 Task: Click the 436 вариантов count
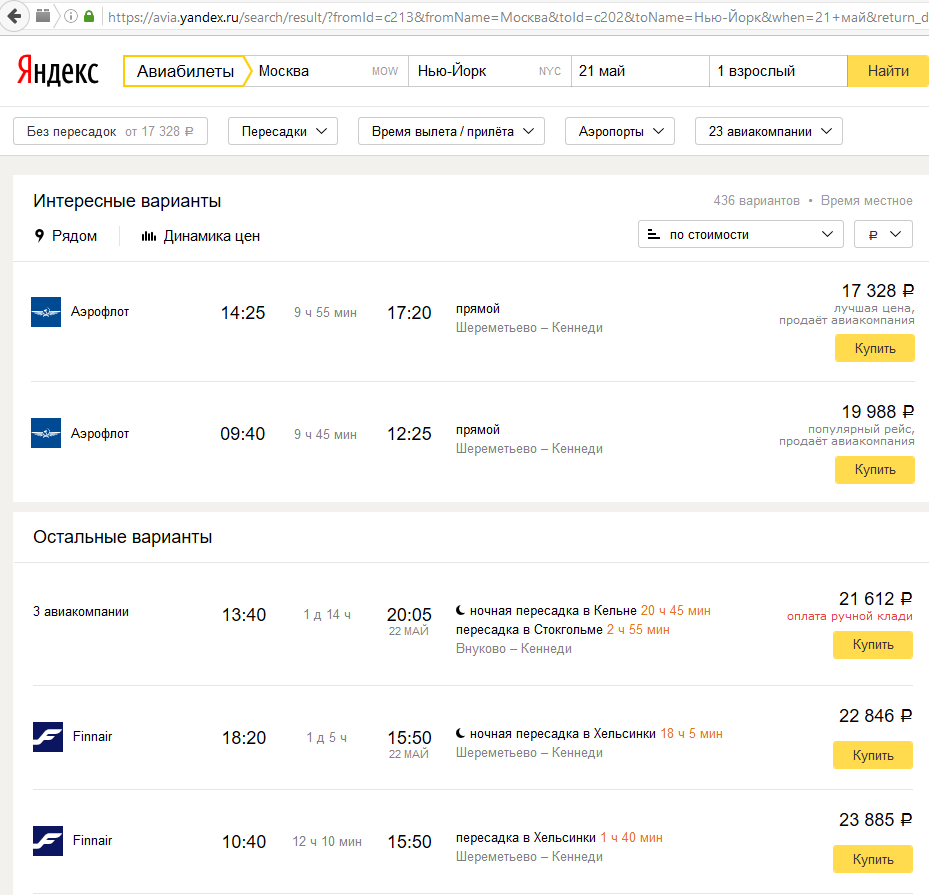[757, 200]
